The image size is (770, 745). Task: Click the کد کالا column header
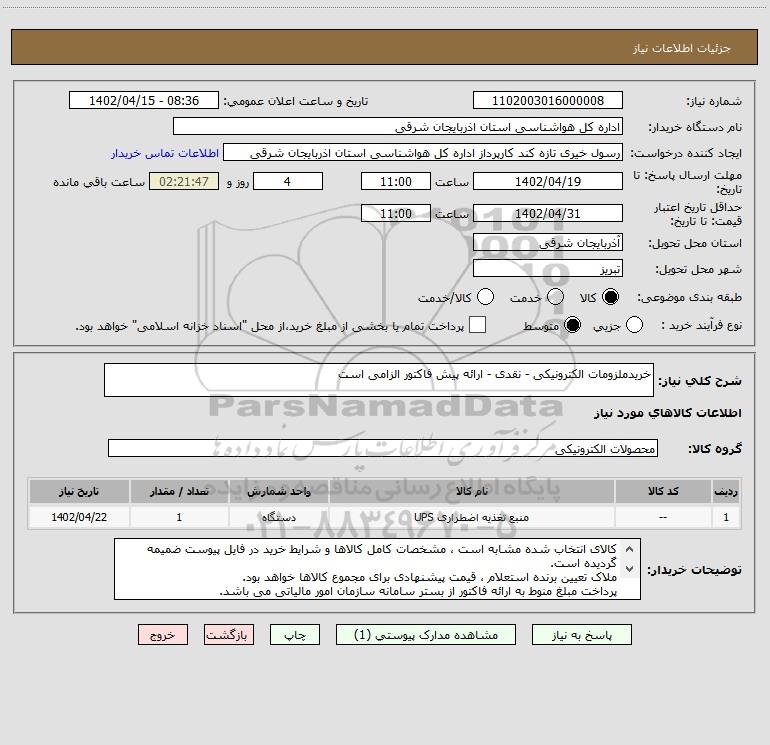tap(663, 491)
